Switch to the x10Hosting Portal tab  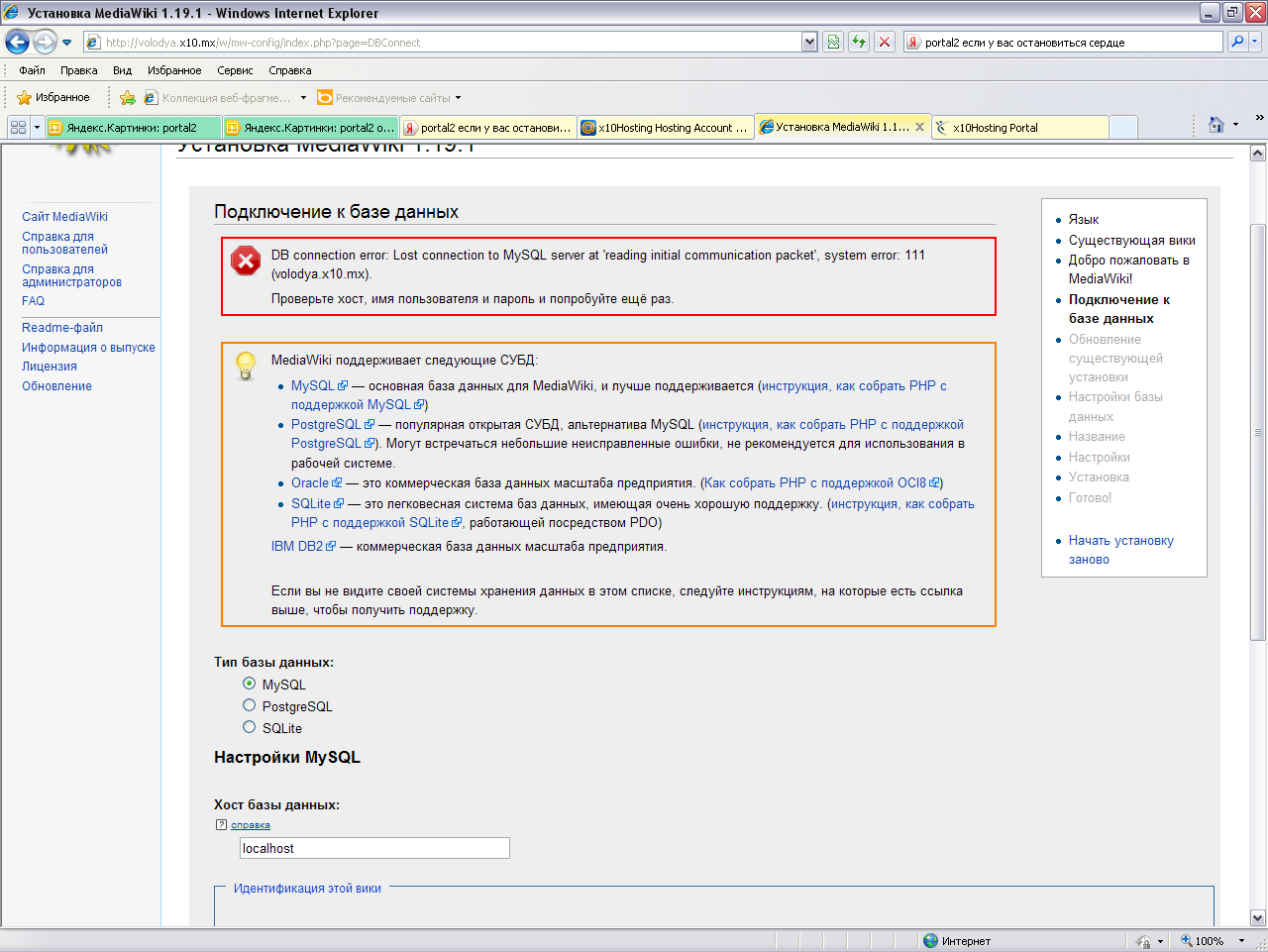click(1019, 127)
